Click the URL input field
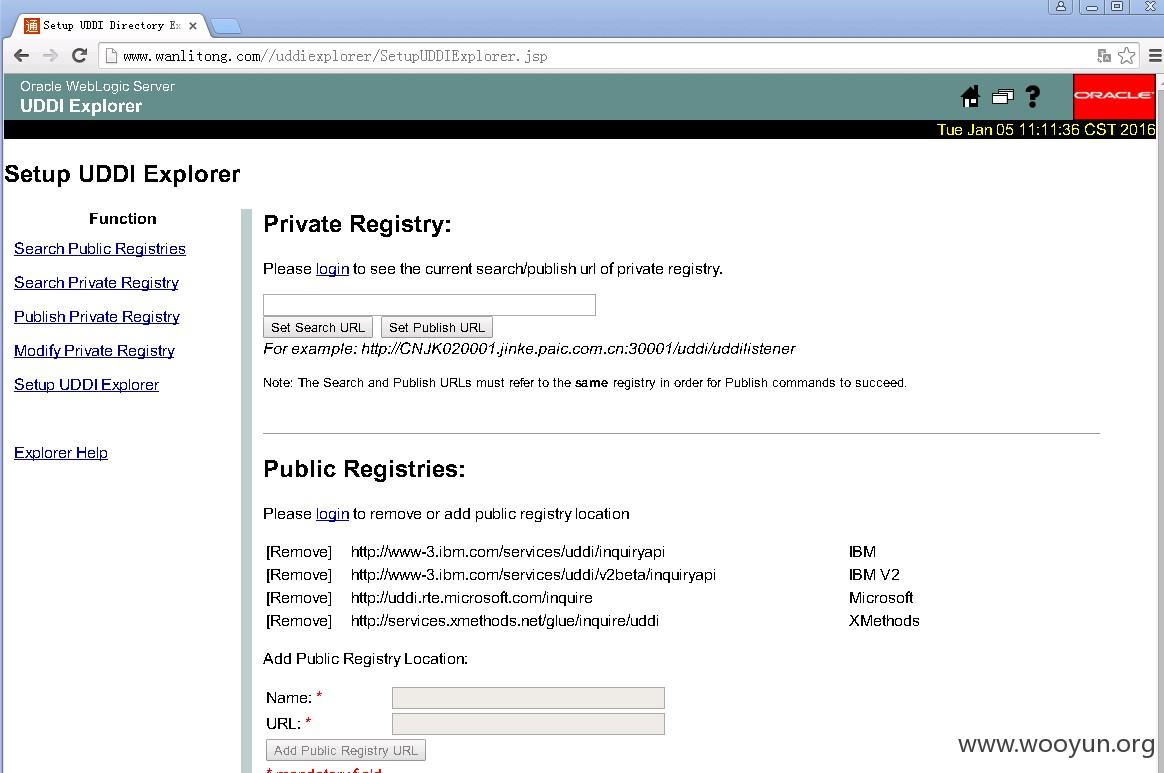This screenshot has height=773, width=1164. click(528, 724)
